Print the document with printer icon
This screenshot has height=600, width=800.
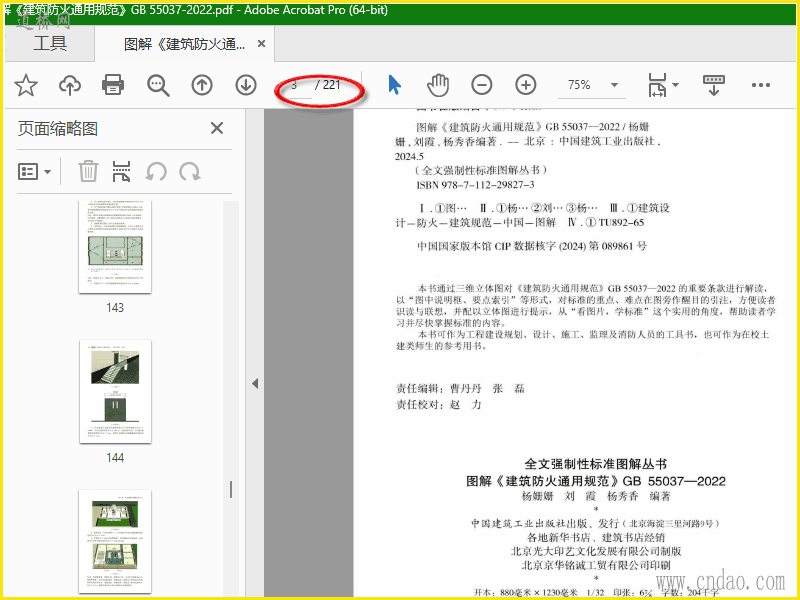coord(113,85)
